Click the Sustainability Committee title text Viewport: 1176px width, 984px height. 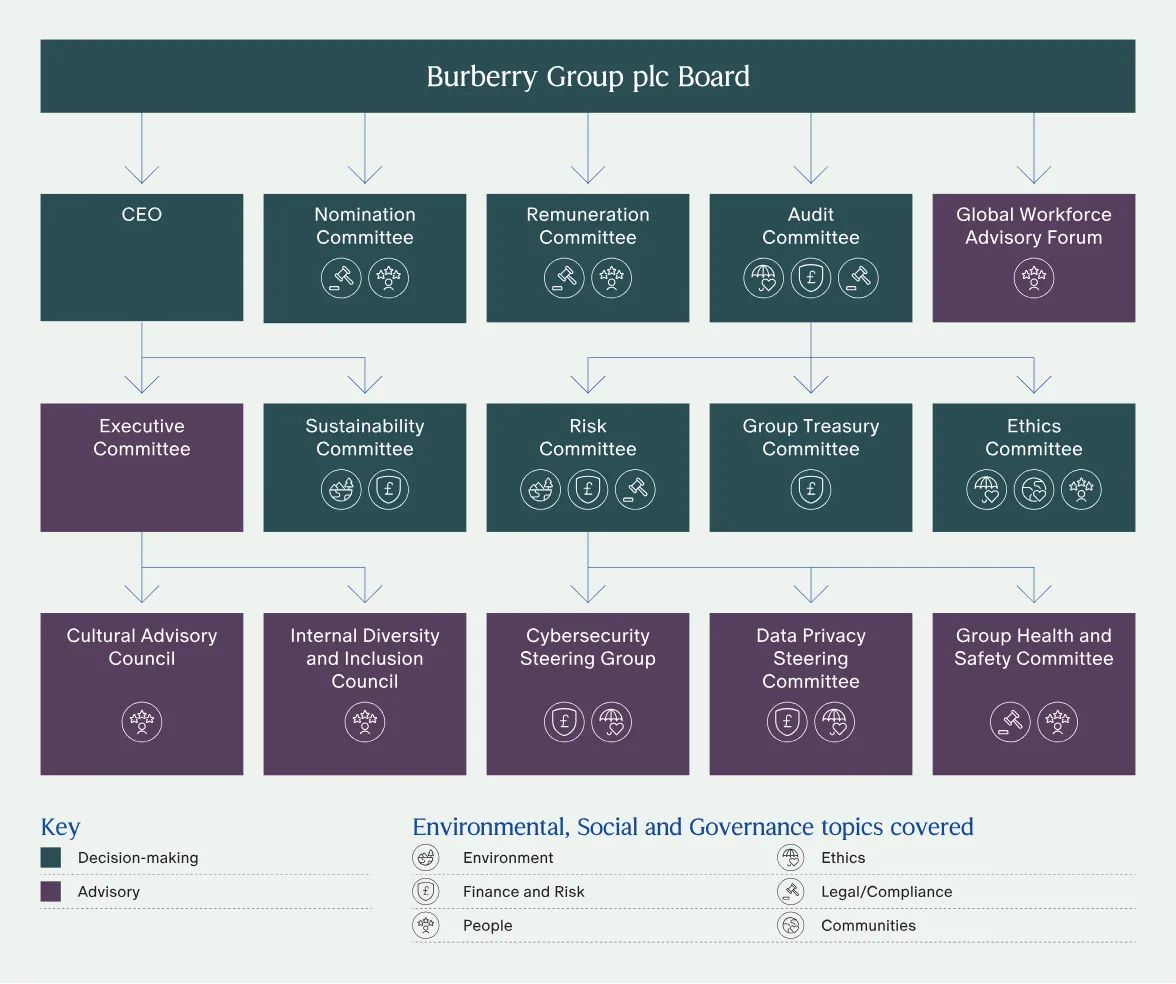[x=364, y=437]
